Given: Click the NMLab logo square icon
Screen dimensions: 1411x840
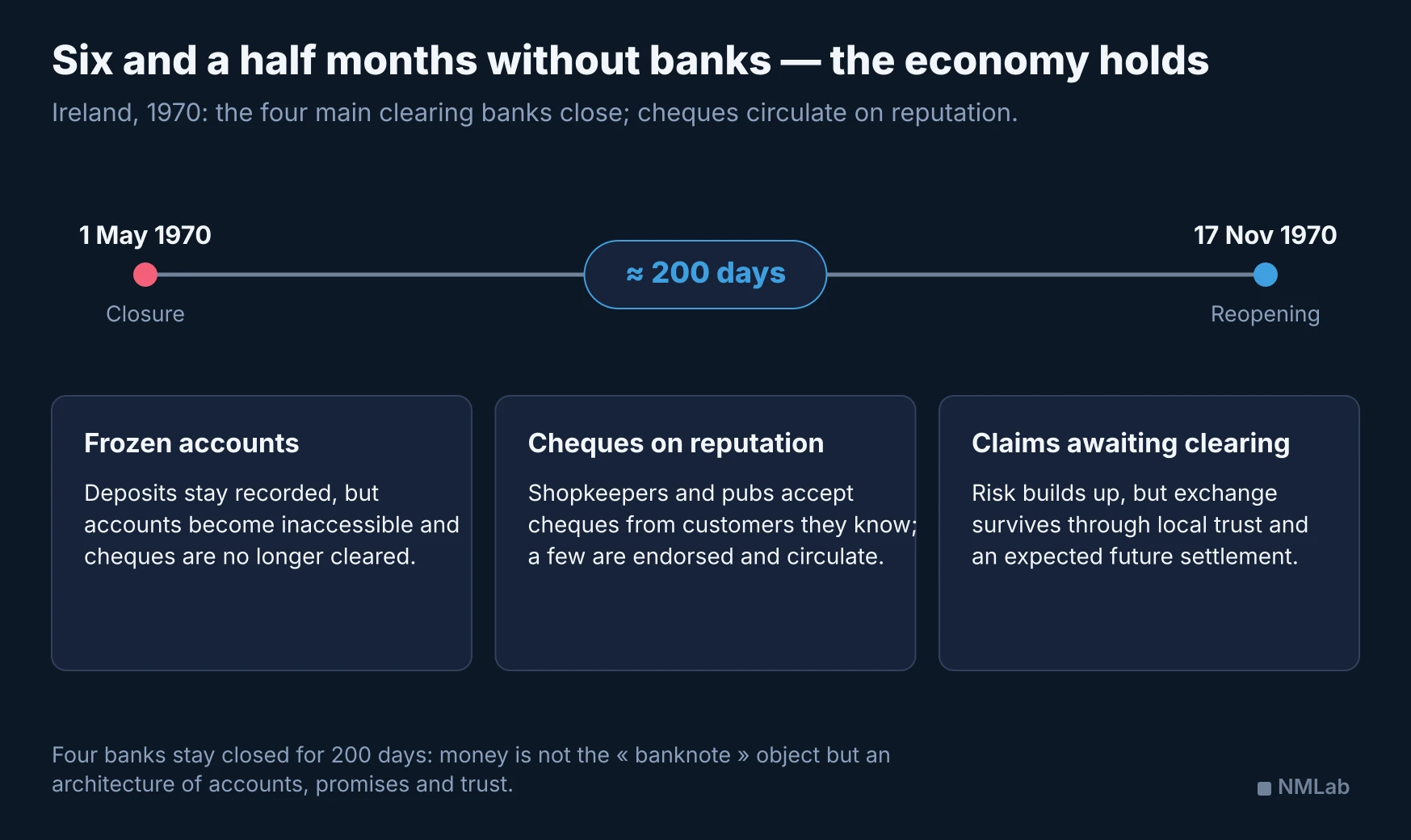Looking at the screenshot, I should click(1264, 788).
